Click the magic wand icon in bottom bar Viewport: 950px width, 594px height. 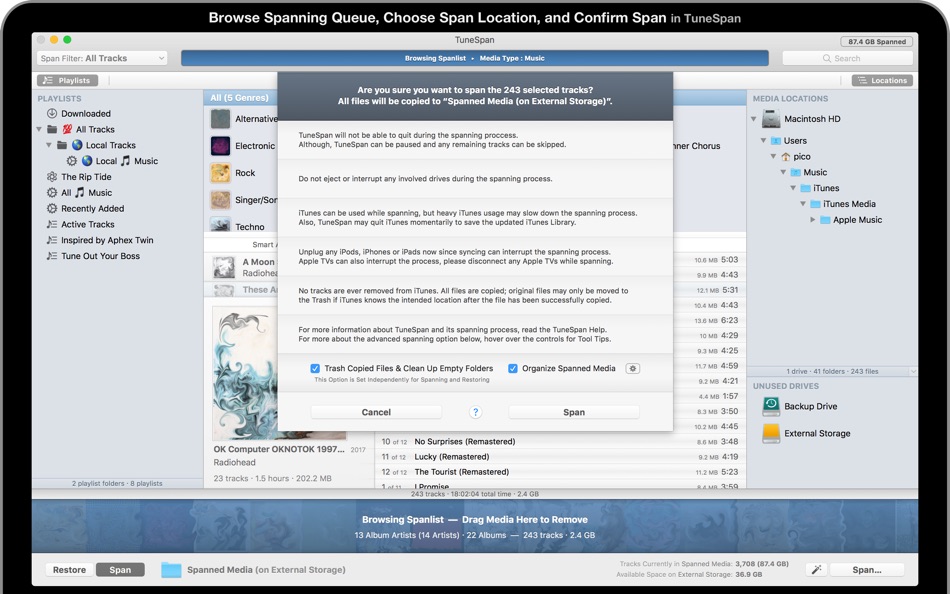816,570
